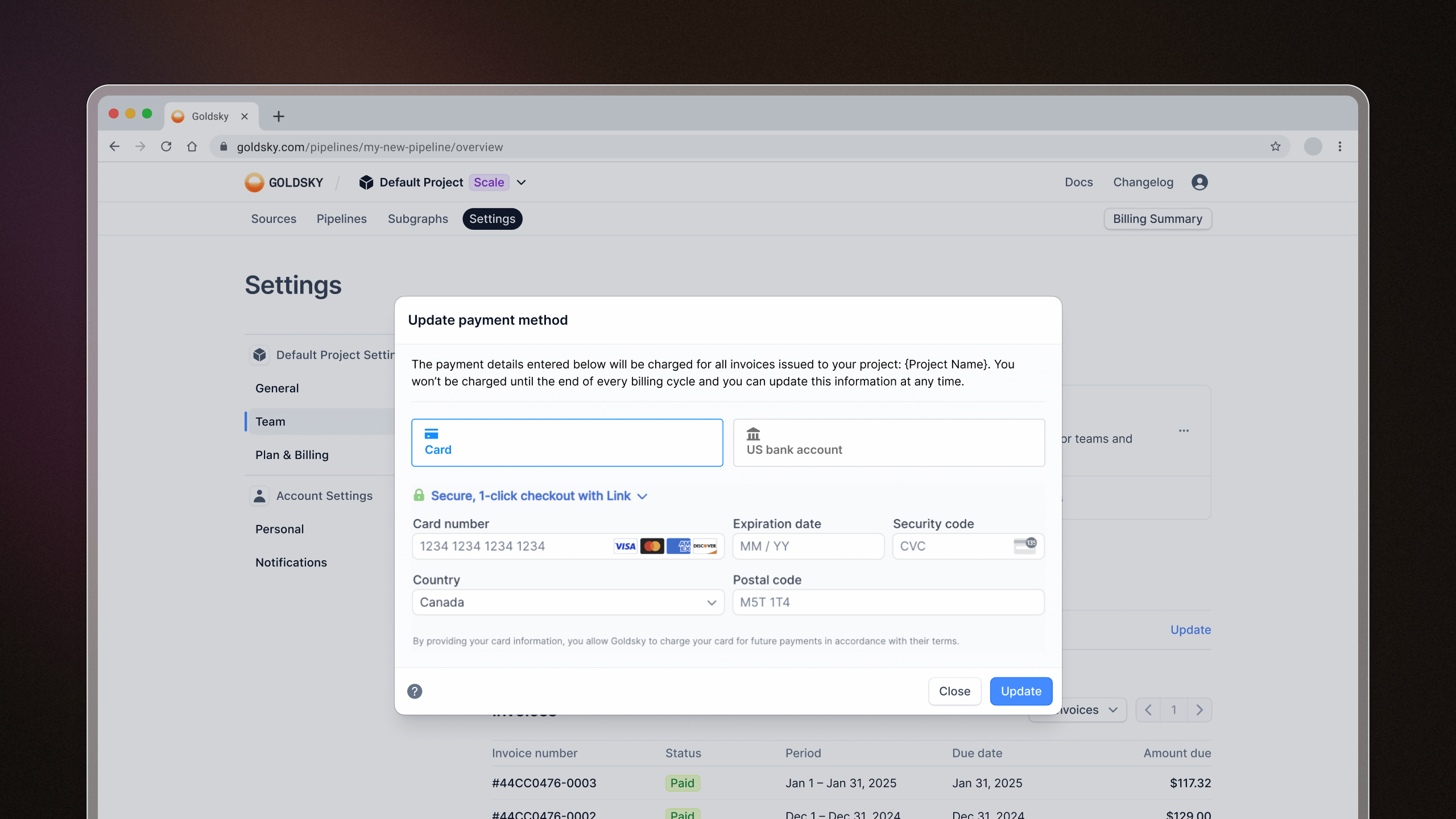Viewport: 1456px width, 819px height.
Task: Click the Update link behind the dialog
Action: coord(1190,630)
